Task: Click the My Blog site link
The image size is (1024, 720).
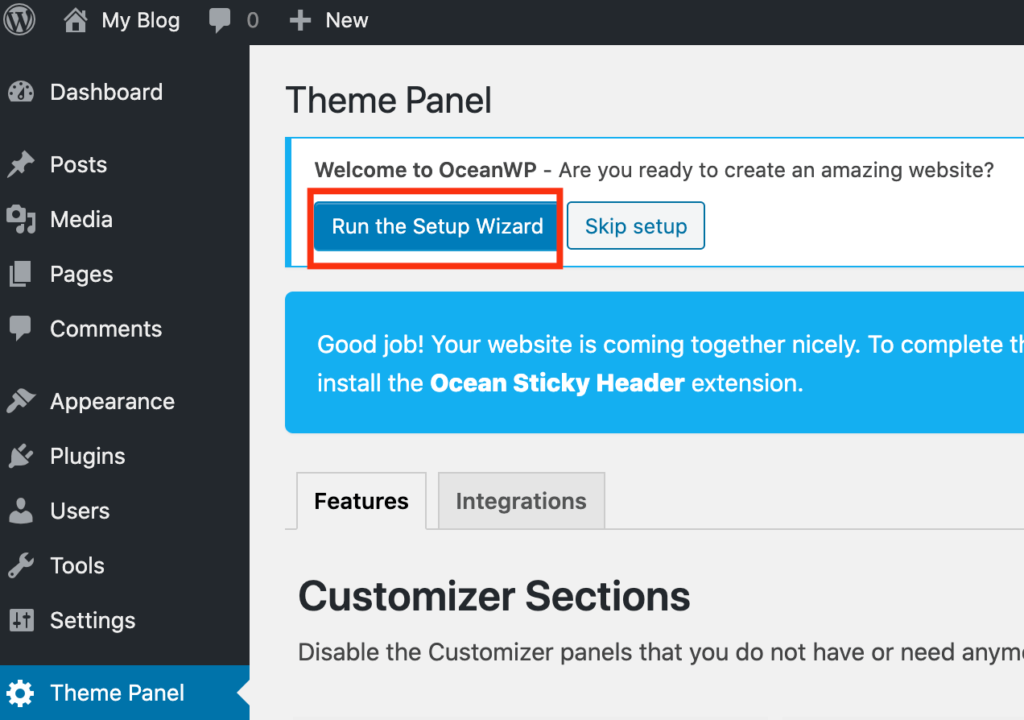Action: 140,21
